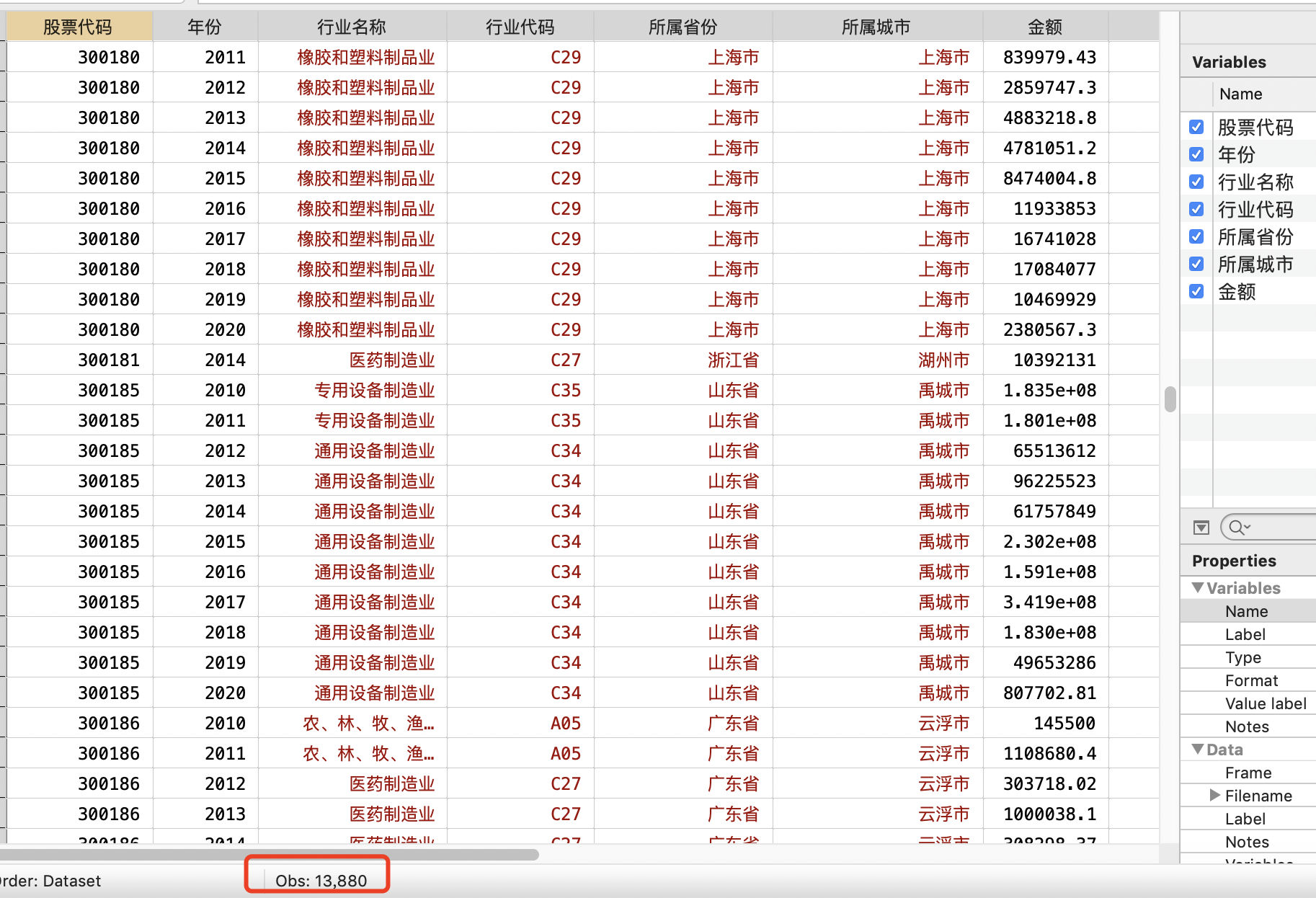Select 金额 in the Variables list
The height and width of the screenshot is (898, 1316).
(x=1237, y=291)
